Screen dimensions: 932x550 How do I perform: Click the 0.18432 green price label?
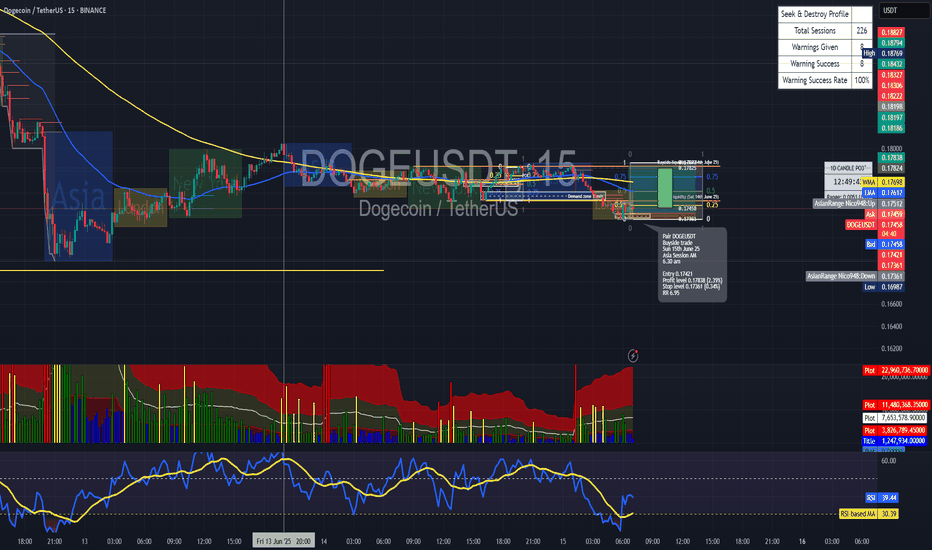point(892,64)
